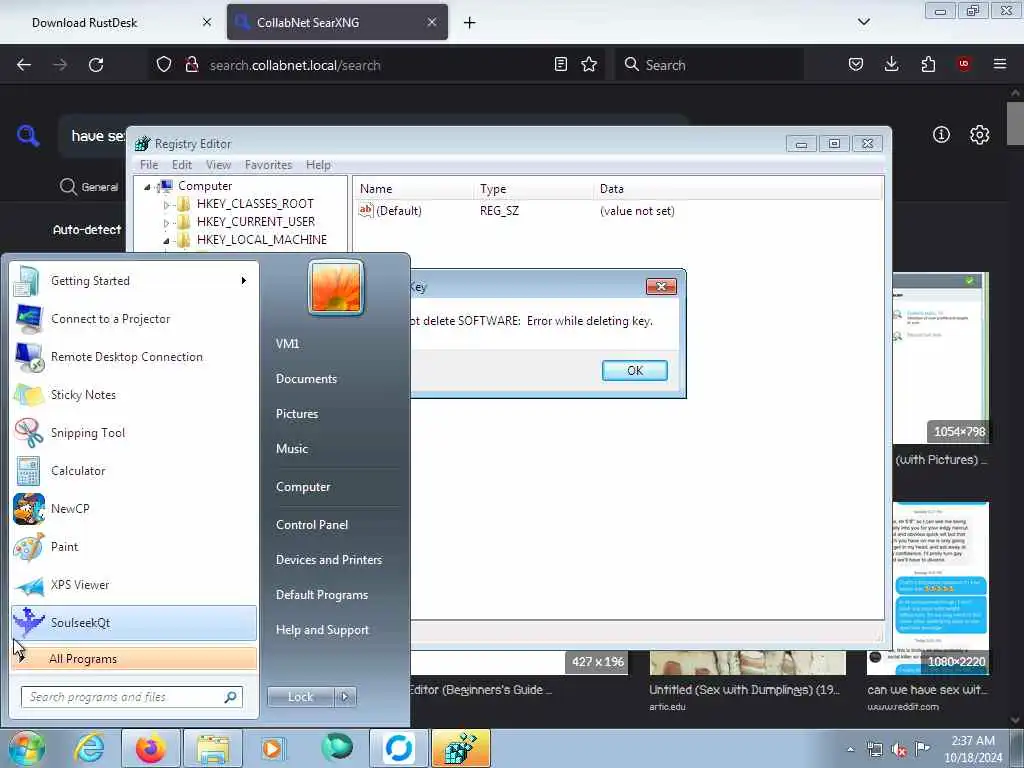Open Registry Editor View menu

[x=218, y=165]
